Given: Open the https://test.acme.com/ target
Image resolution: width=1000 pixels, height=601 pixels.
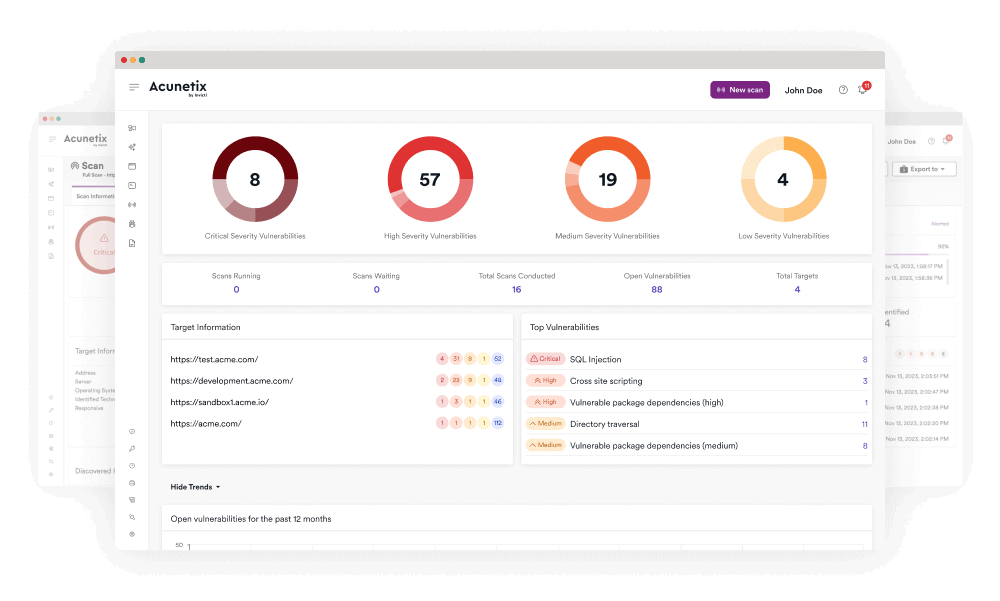Looking at the screenshot, I should (x=214, y=359).
